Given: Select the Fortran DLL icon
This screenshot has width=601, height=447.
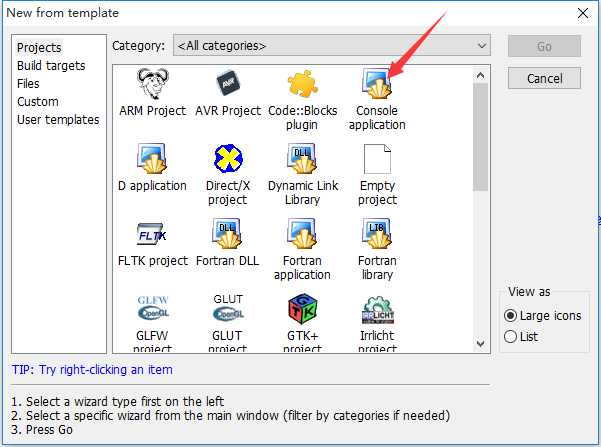Looking at the screenshot, I should click(228, 233).
